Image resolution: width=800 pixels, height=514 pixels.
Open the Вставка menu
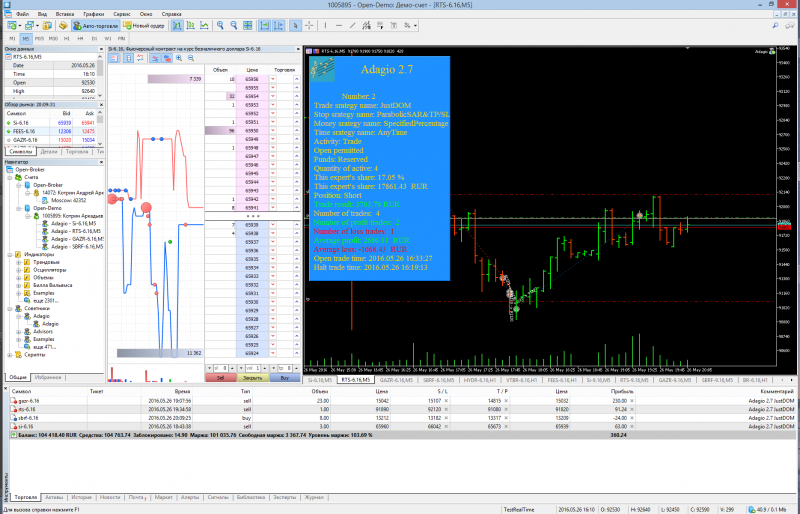(65, 14)
